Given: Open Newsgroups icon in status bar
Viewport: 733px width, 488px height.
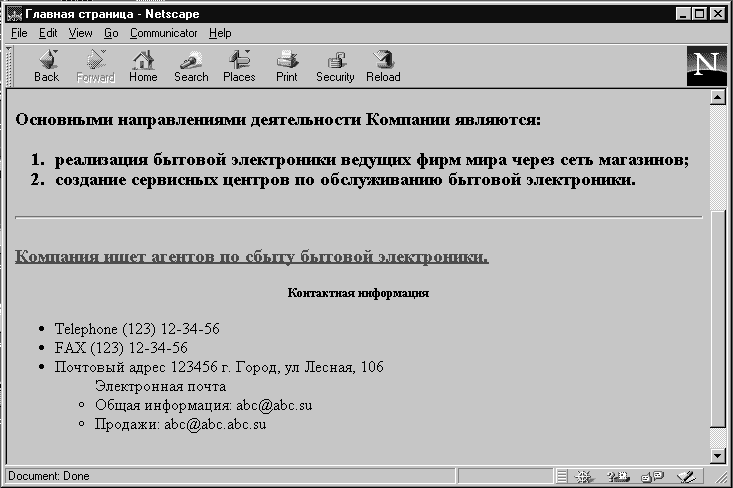Looking at the screenshot, I should 652,476.
